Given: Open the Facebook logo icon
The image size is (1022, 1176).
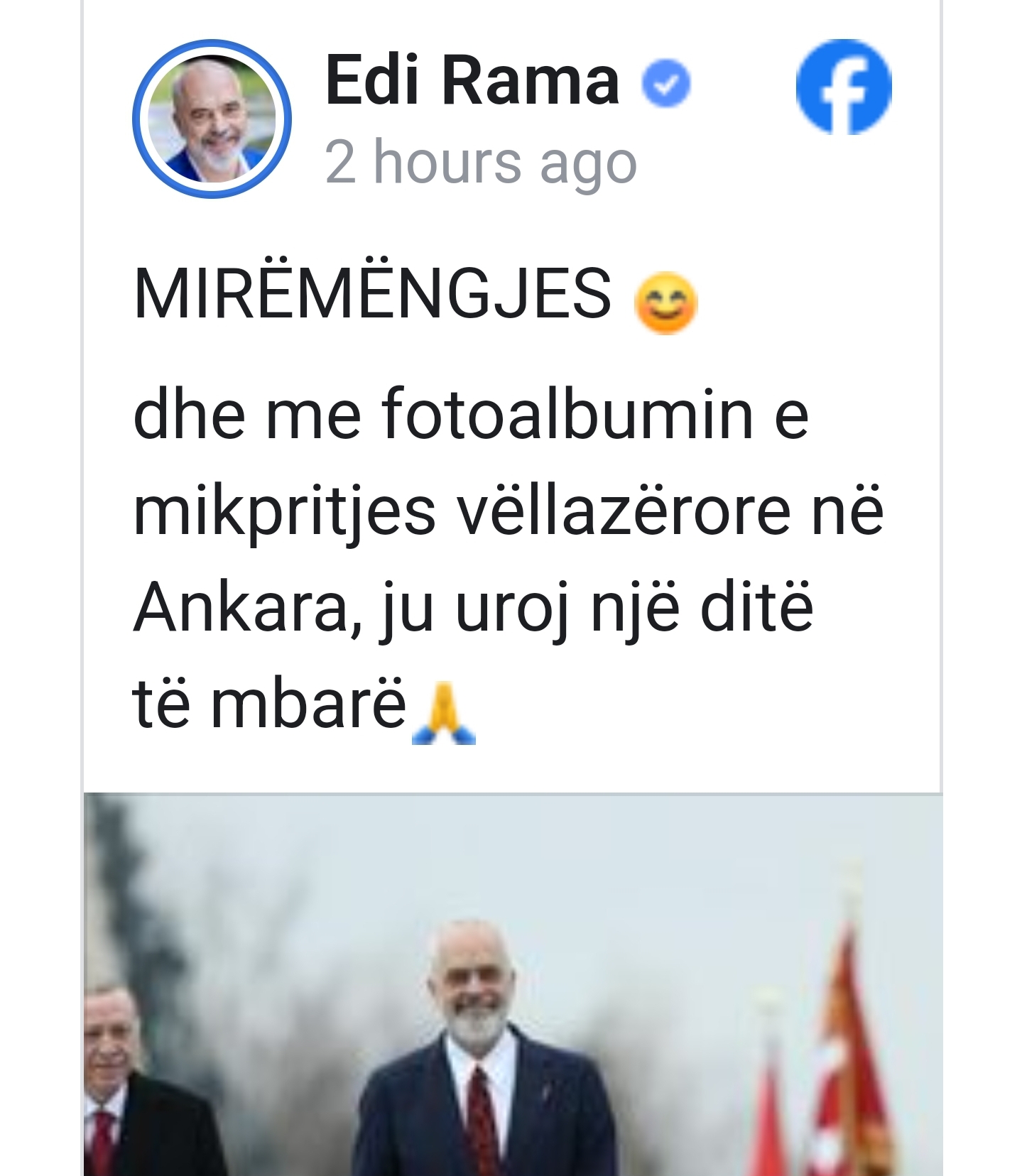Looking at the screenshot, I should click(843, 87).
